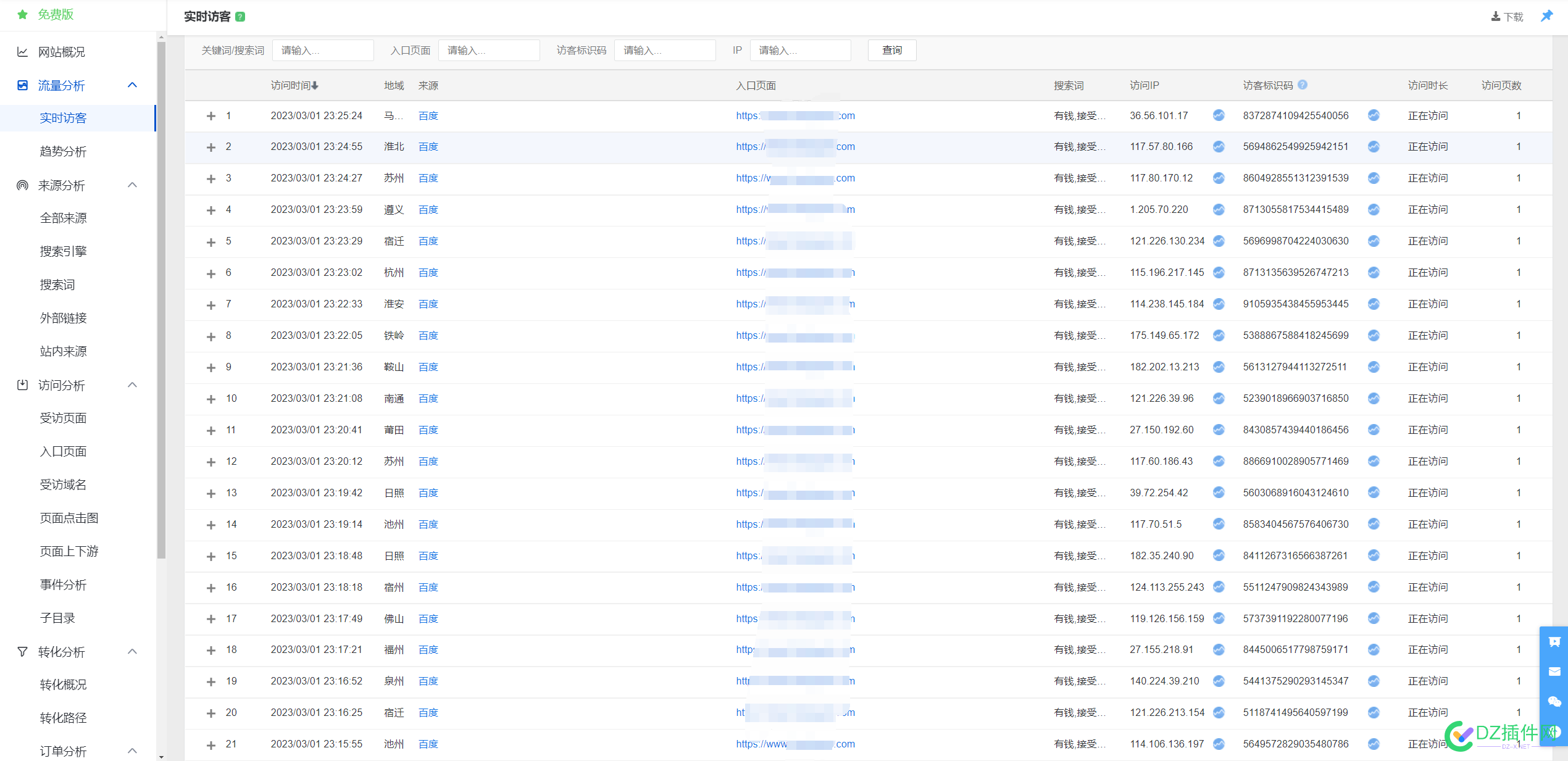Collapse the 转化分析 menu chevron

[132, 652]
